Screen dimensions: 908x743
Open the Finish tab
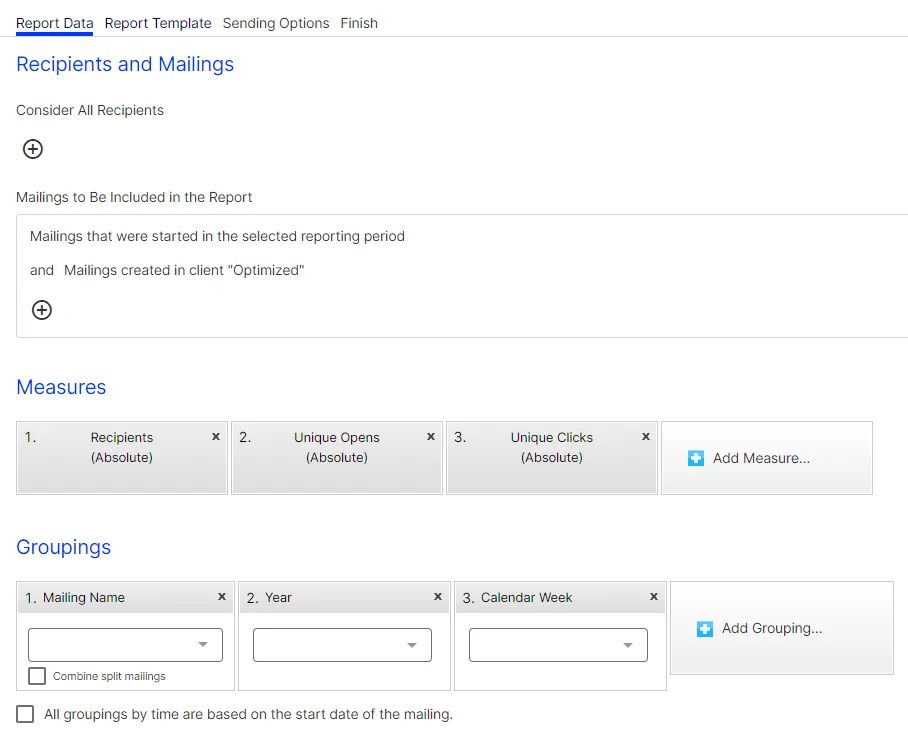[359, 23]
